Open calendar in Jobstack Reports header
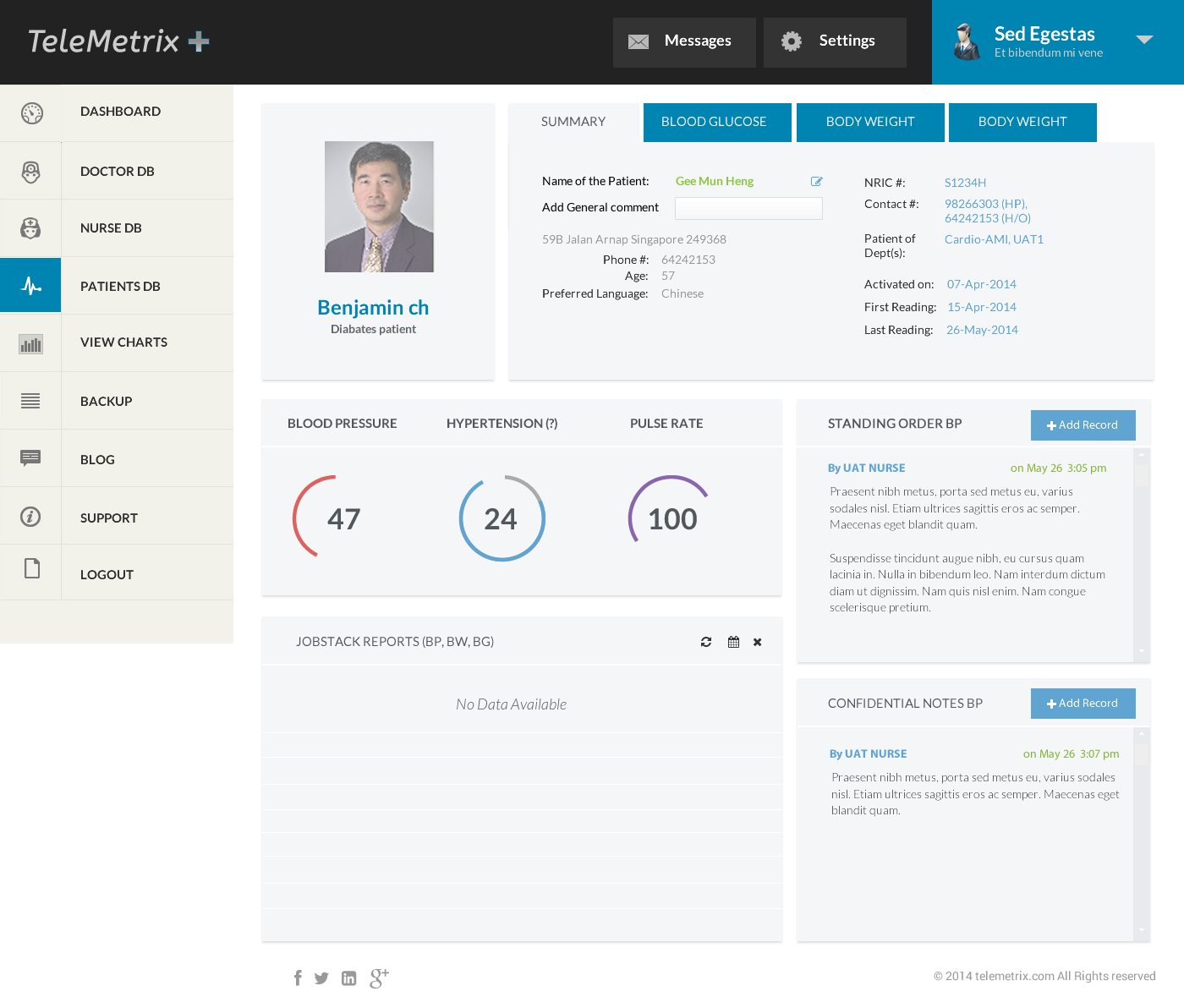The image size is (1184, 1008). click(x=733, y=642)
